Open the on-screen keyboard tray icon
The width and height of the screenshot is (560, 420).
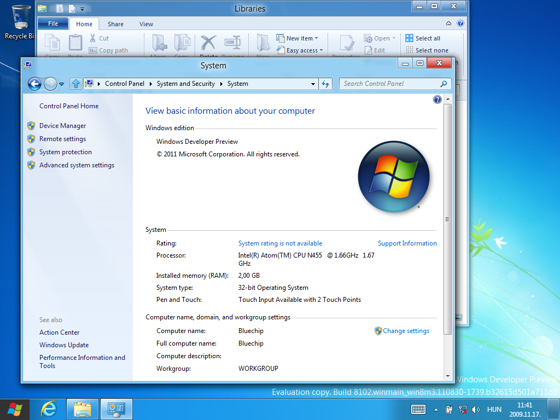click(x=418, y=409)
